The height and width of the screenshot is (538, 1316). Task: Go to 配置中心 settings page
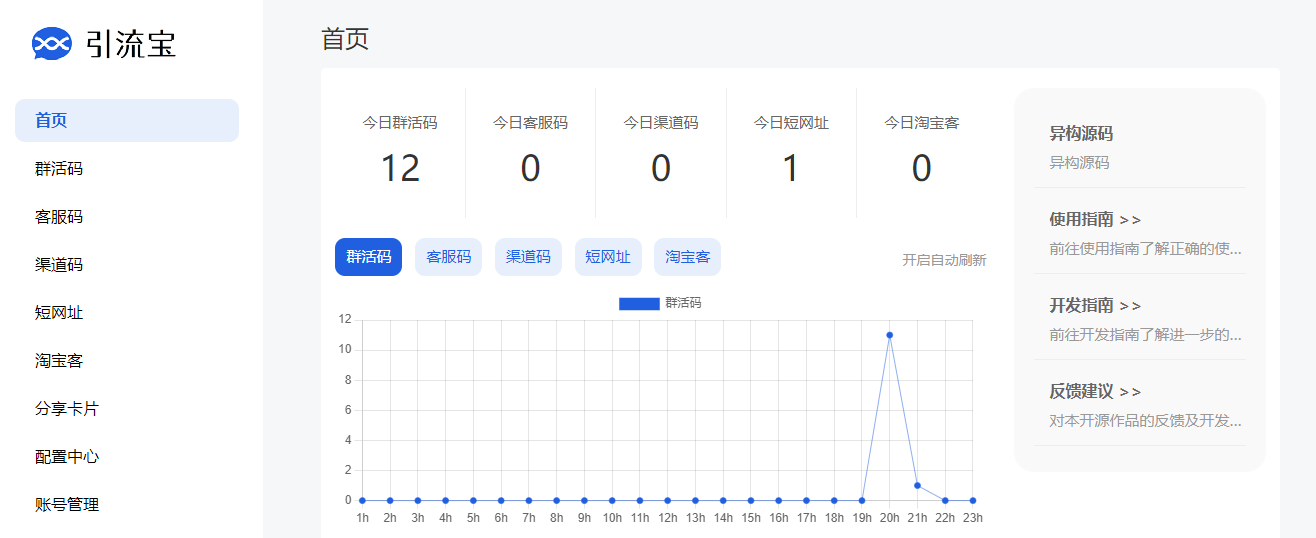point(67,457)
